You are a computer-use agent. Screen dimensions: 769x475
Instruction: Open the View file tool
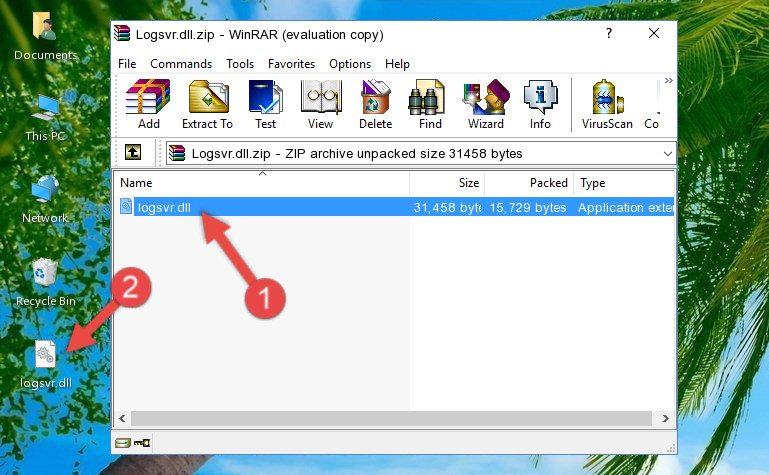pyautogui.click(x=321, y=104)
